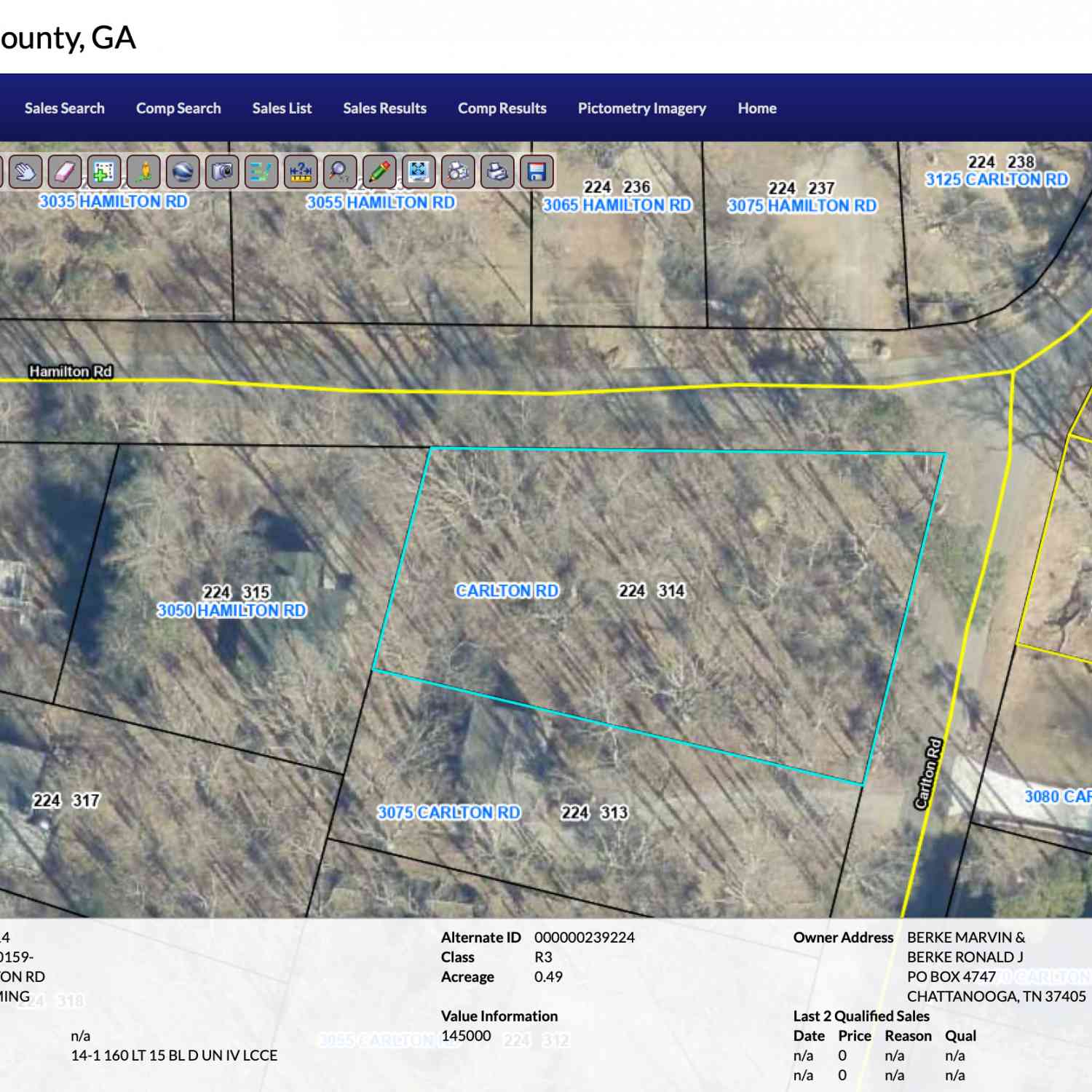Click parcel number 224 236

pos(617,187)
